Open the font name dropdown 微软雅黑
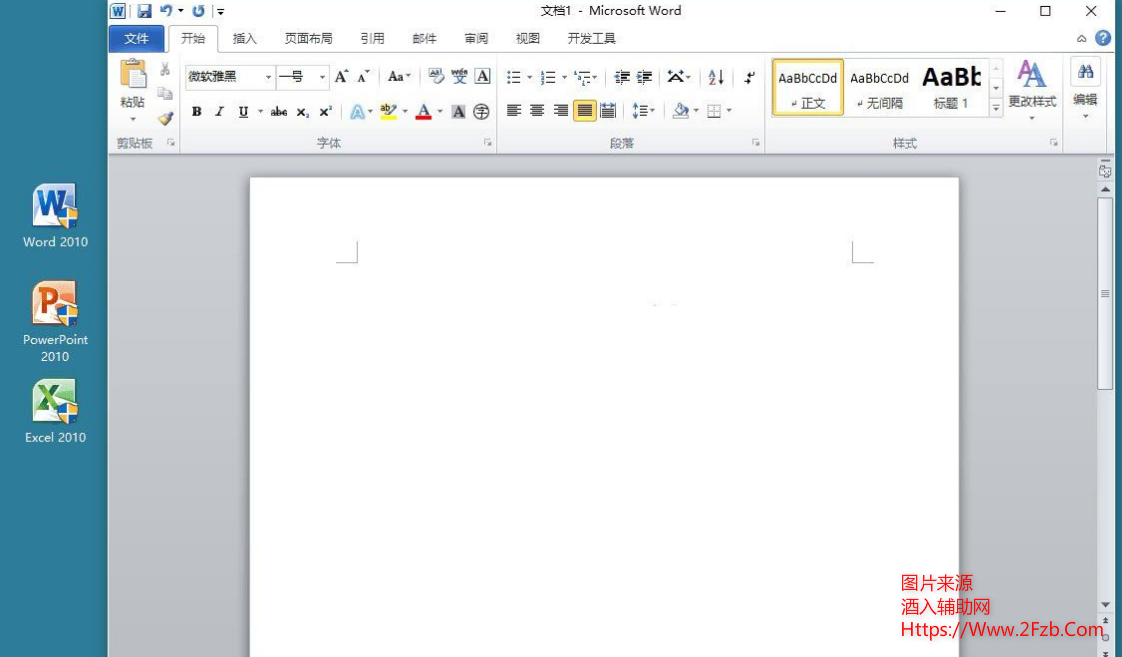Viewport: 1122px width, 657px height. tap(268, 77)
